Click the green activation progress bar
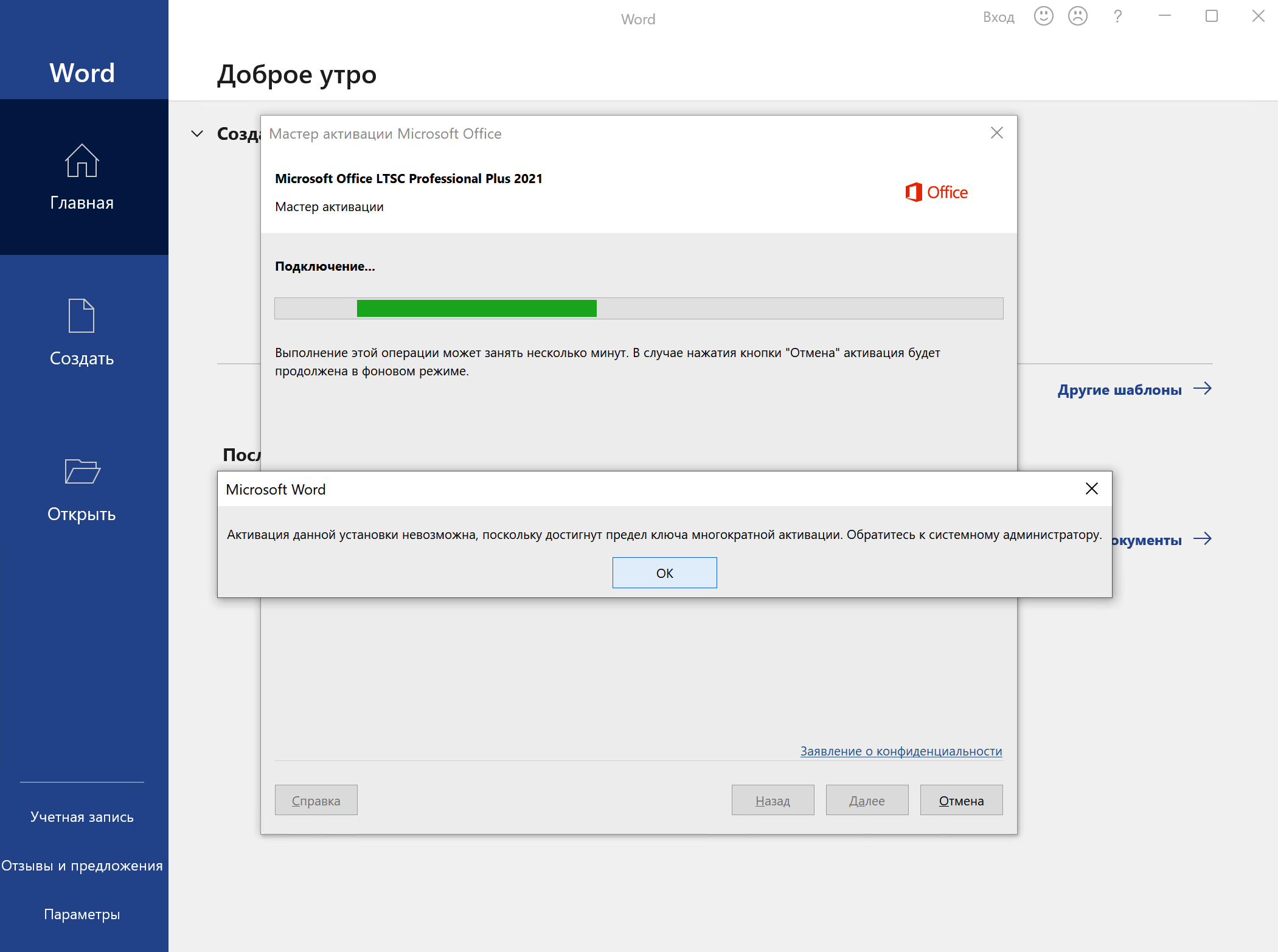Viewport: 1278px width, 952px height. tap(477, 308)
